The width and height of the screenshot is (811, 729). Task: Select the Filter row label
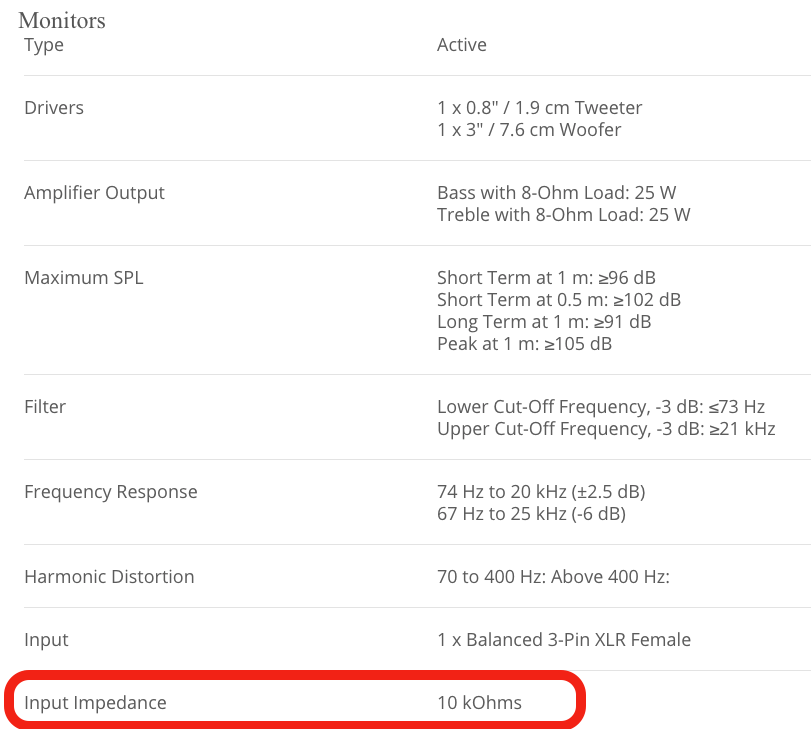(45, 407)
